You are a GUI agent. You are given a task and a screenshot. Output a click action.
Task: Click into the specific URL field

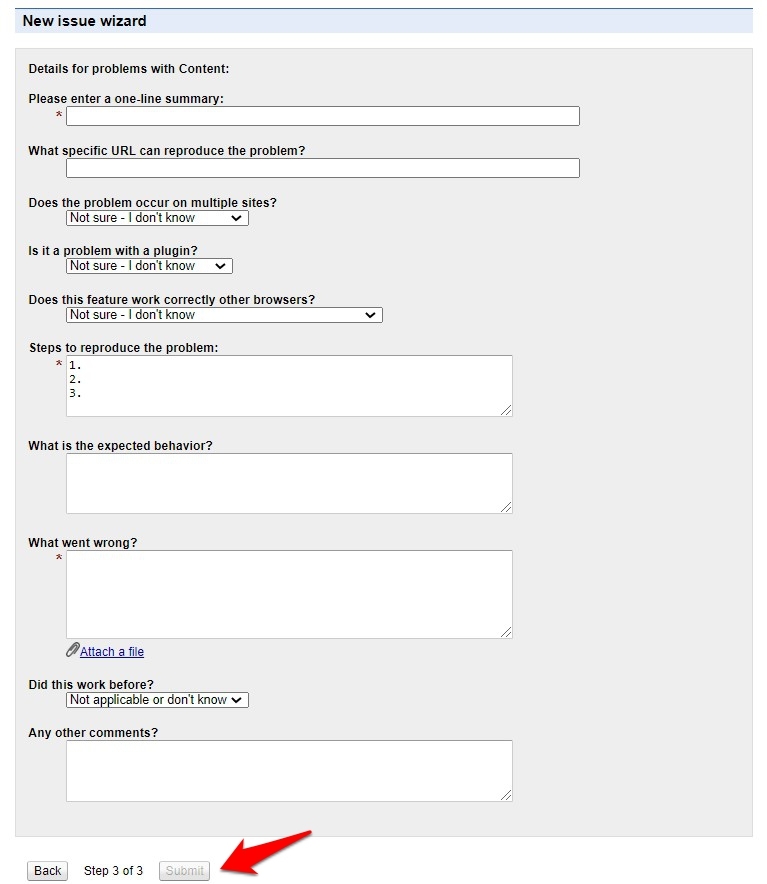[x=322, y=168]
